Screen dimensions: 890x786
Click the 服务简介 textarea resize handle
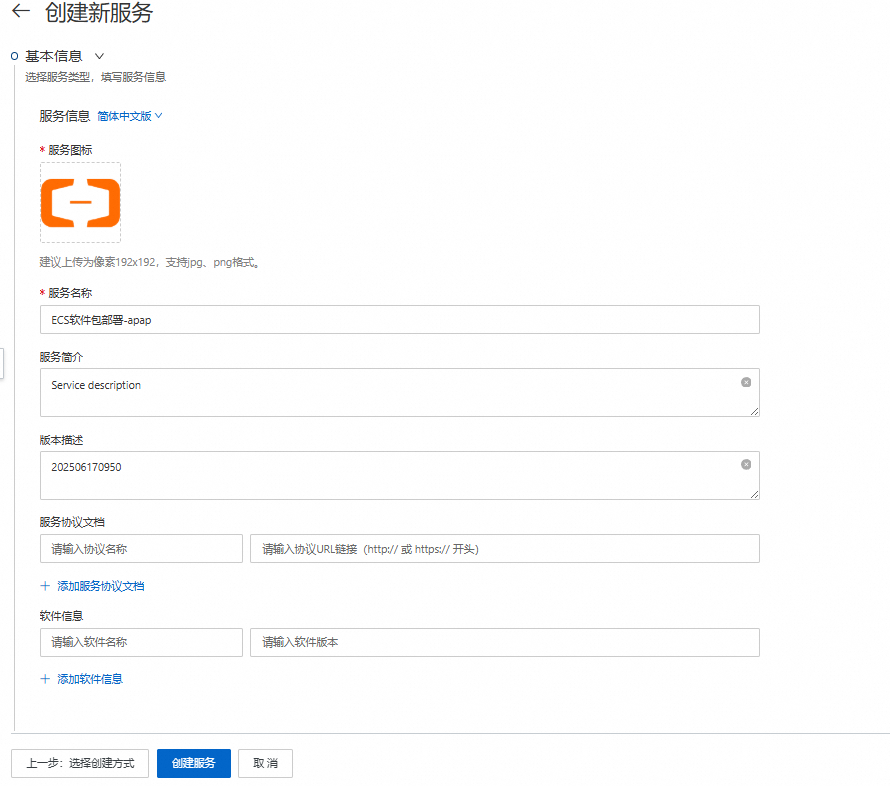754,411
